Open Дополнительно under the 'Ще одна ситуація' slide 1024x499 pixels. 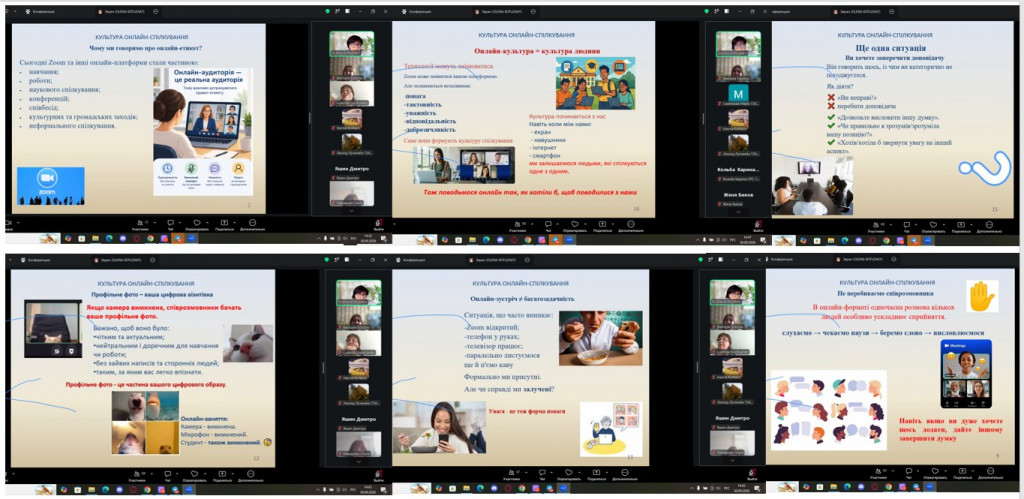click(x=989, y=228)
